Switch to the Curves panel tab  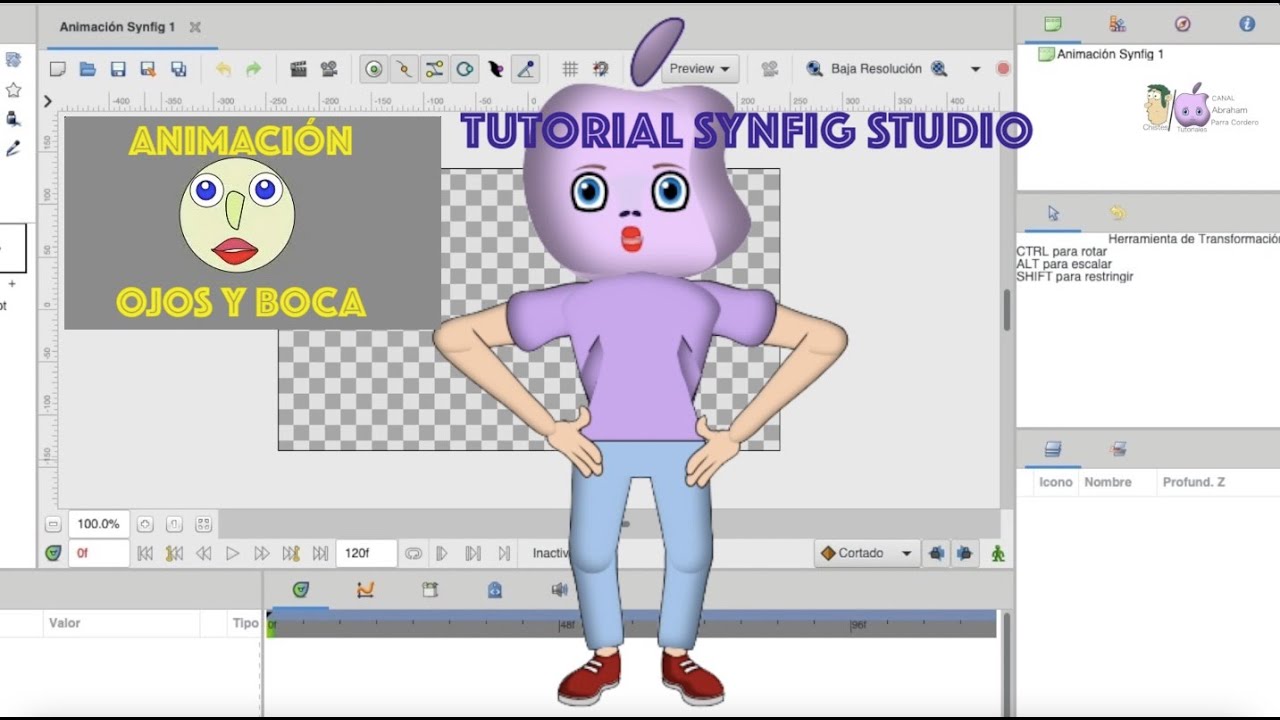click(365, 590)
